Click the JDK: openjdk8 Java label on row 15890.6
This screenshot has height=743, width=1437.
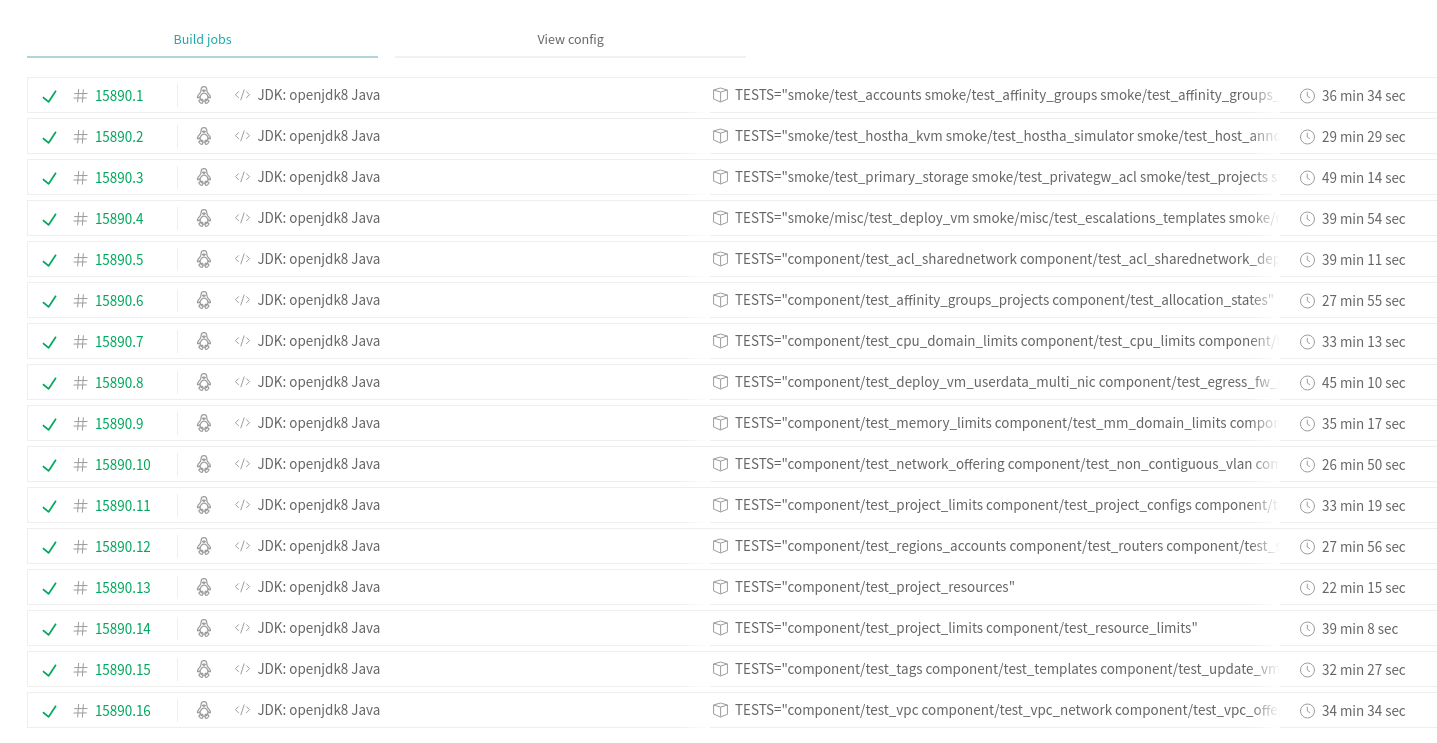coord(318,300)
